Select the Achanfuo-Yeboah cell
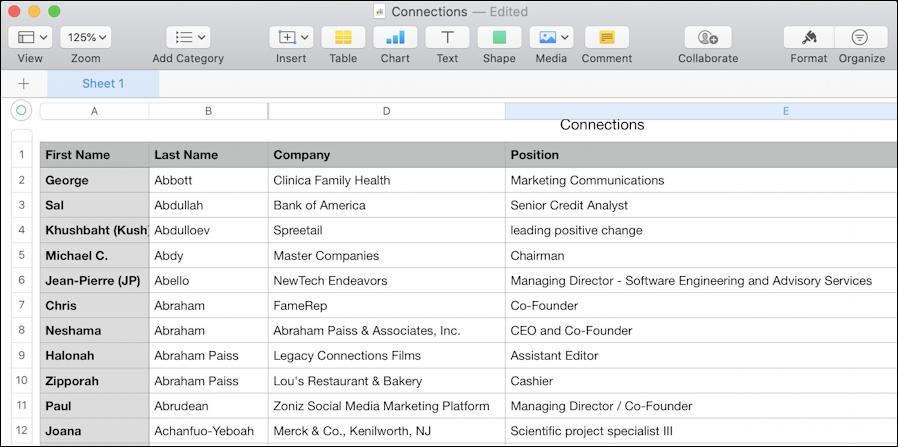Screen dimensions: 898x447 (x=208, y=432)
